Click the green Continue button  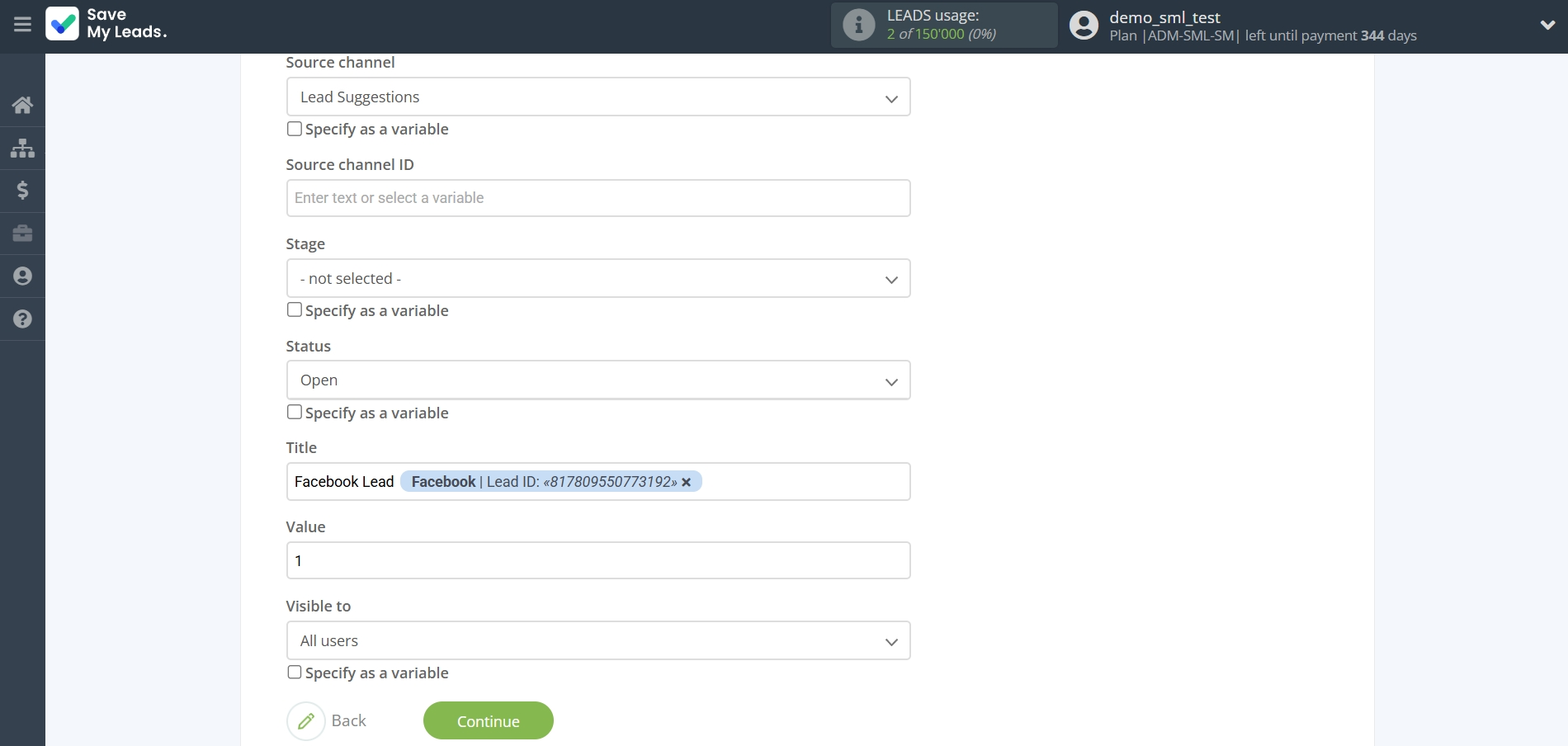(x=487, y=720)
